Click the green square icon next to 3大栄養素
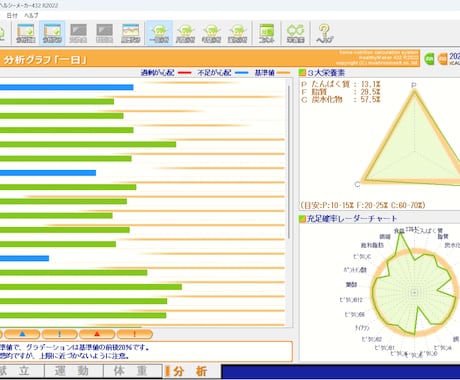The height and width of the screenshot is (380, 460). coord(302,72)
